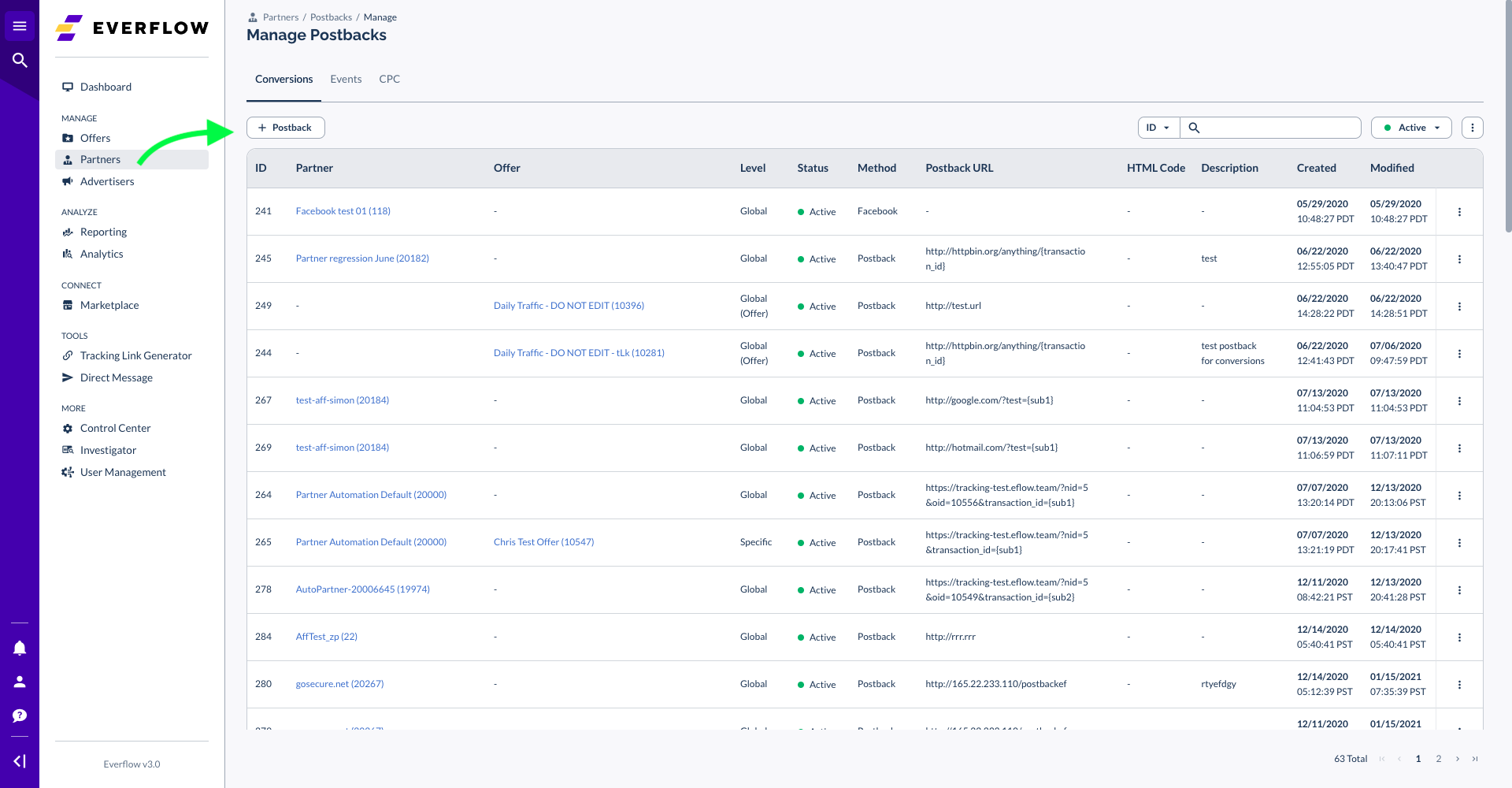1512x788 pixels.
Task: Open the hamburger menu icon
Action: [x=20, y=26]
